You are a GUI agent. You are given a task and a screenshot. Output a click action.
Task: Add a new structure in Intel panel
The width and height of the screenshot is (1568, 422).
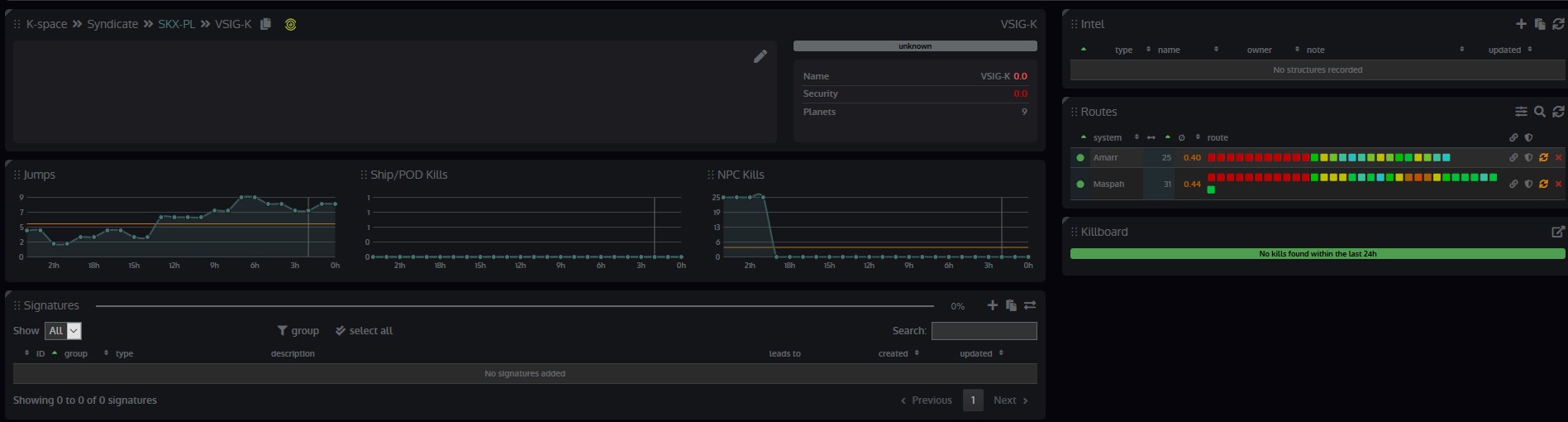1520,24
